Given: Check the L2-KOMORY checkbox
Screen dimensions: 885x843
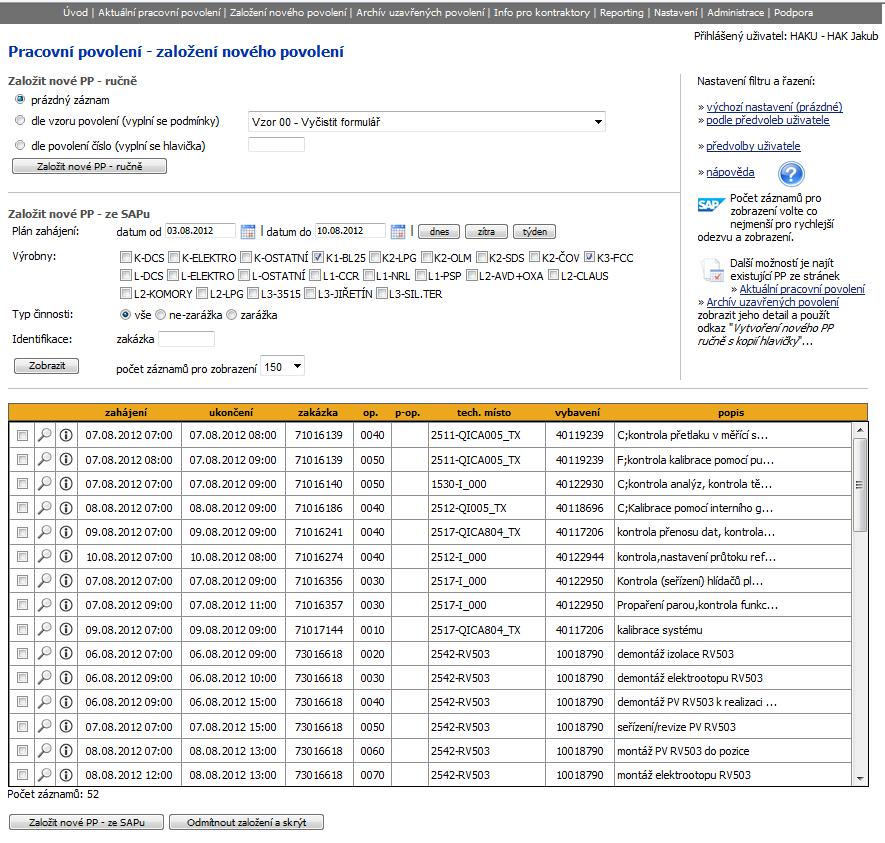Looking at the screenshot, I should pyautogui.click(x=125, y=293).
